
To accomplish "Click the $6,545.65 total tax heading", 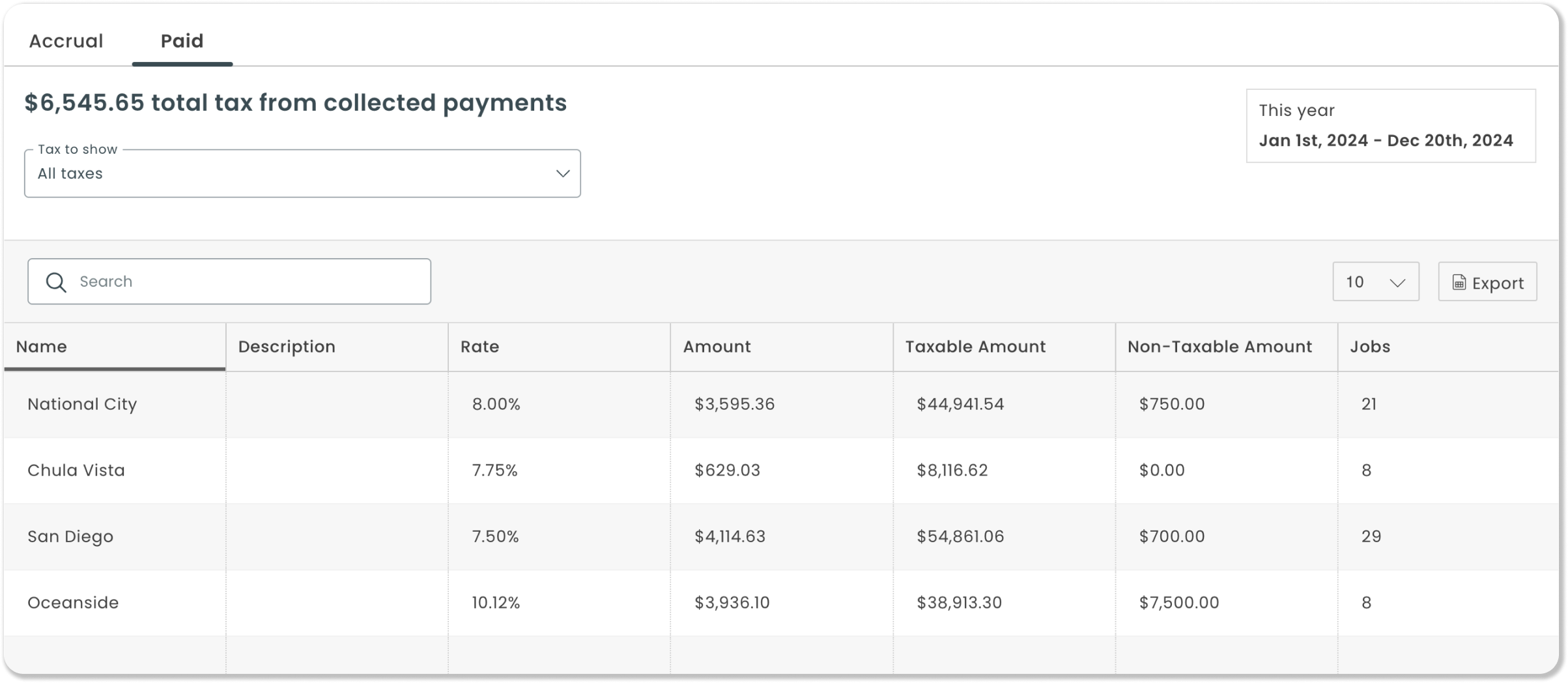I will [296, 103].
